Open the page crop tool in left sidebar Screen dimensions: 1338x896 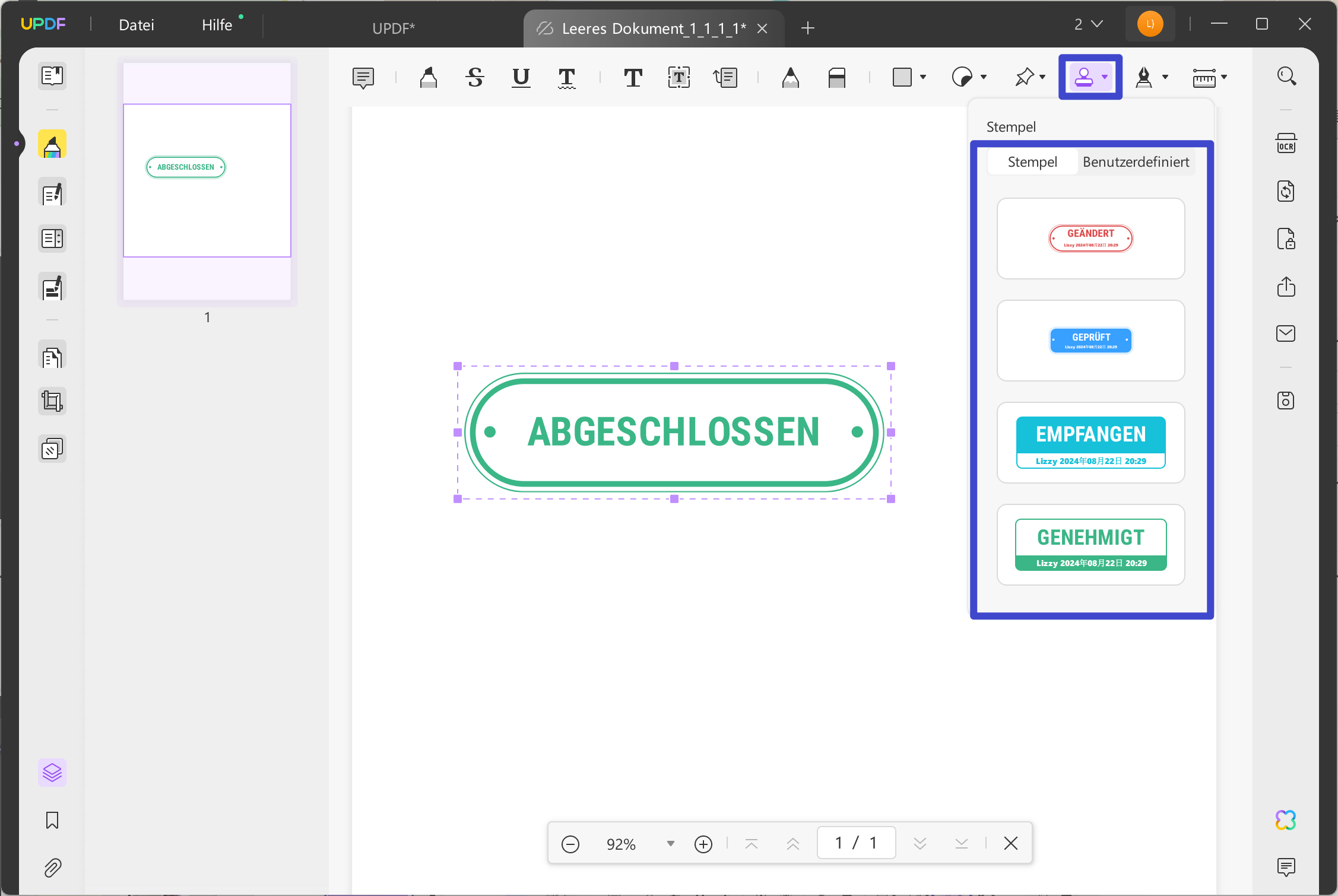pos(52,401)
